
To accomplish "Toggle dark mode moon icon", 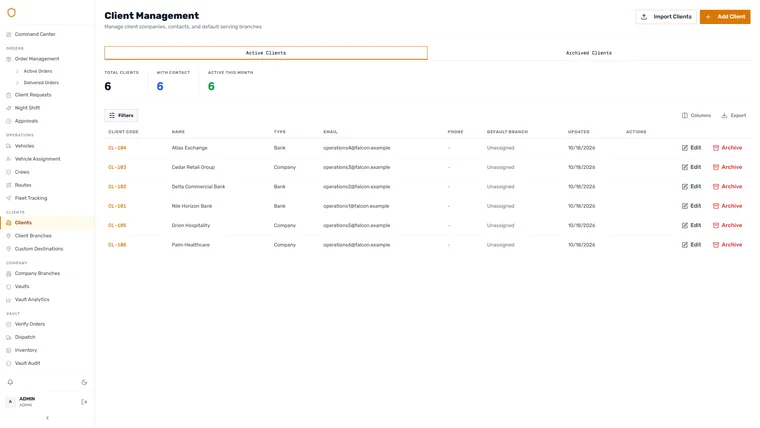I will tap(84, 382).
